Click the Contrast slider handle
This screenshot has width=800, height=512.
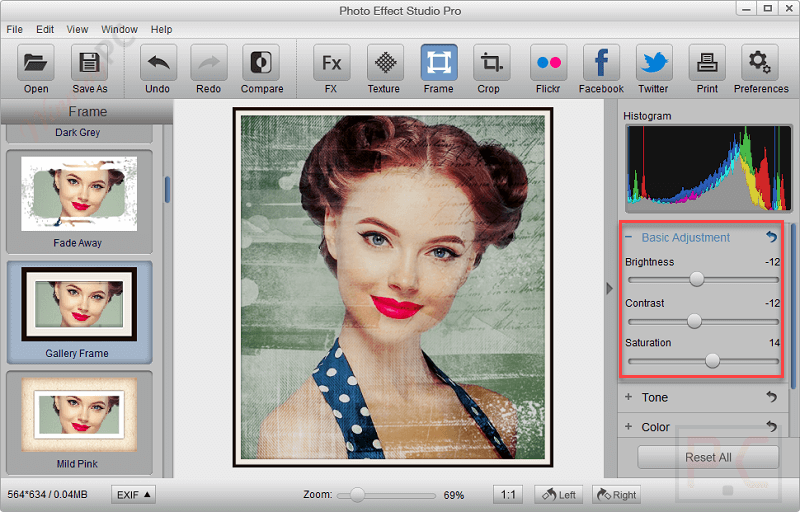pos(694,321)
